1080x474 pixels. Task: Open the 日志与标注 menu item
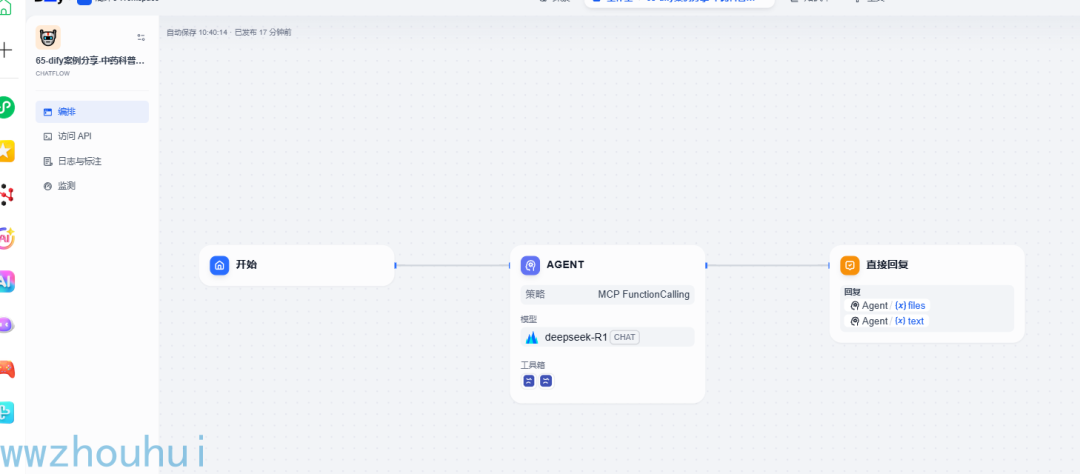pyautogui.click(x=92, y=161)
